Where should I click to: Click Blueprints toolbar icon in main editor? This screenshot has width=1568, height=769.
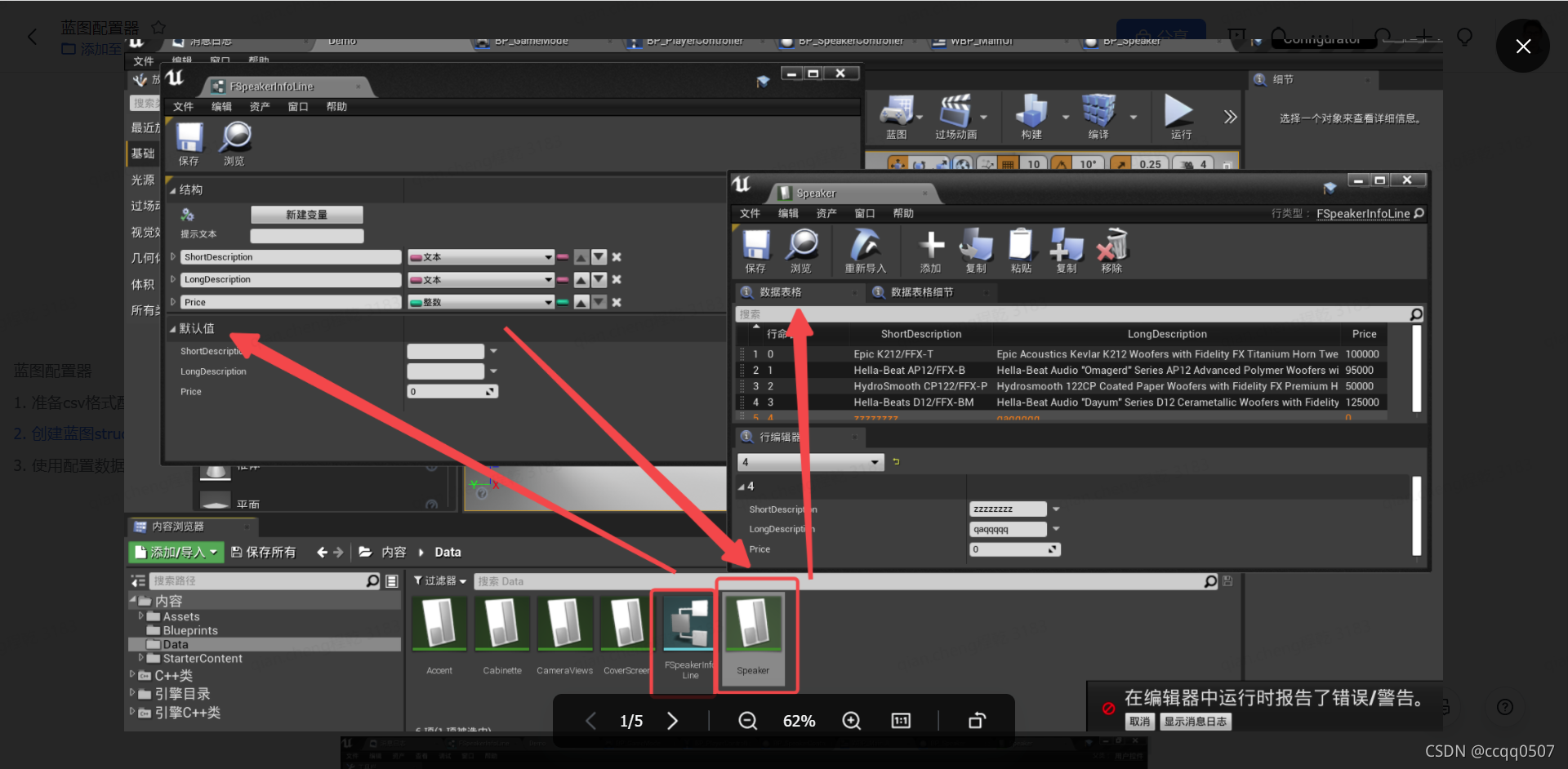897,117
